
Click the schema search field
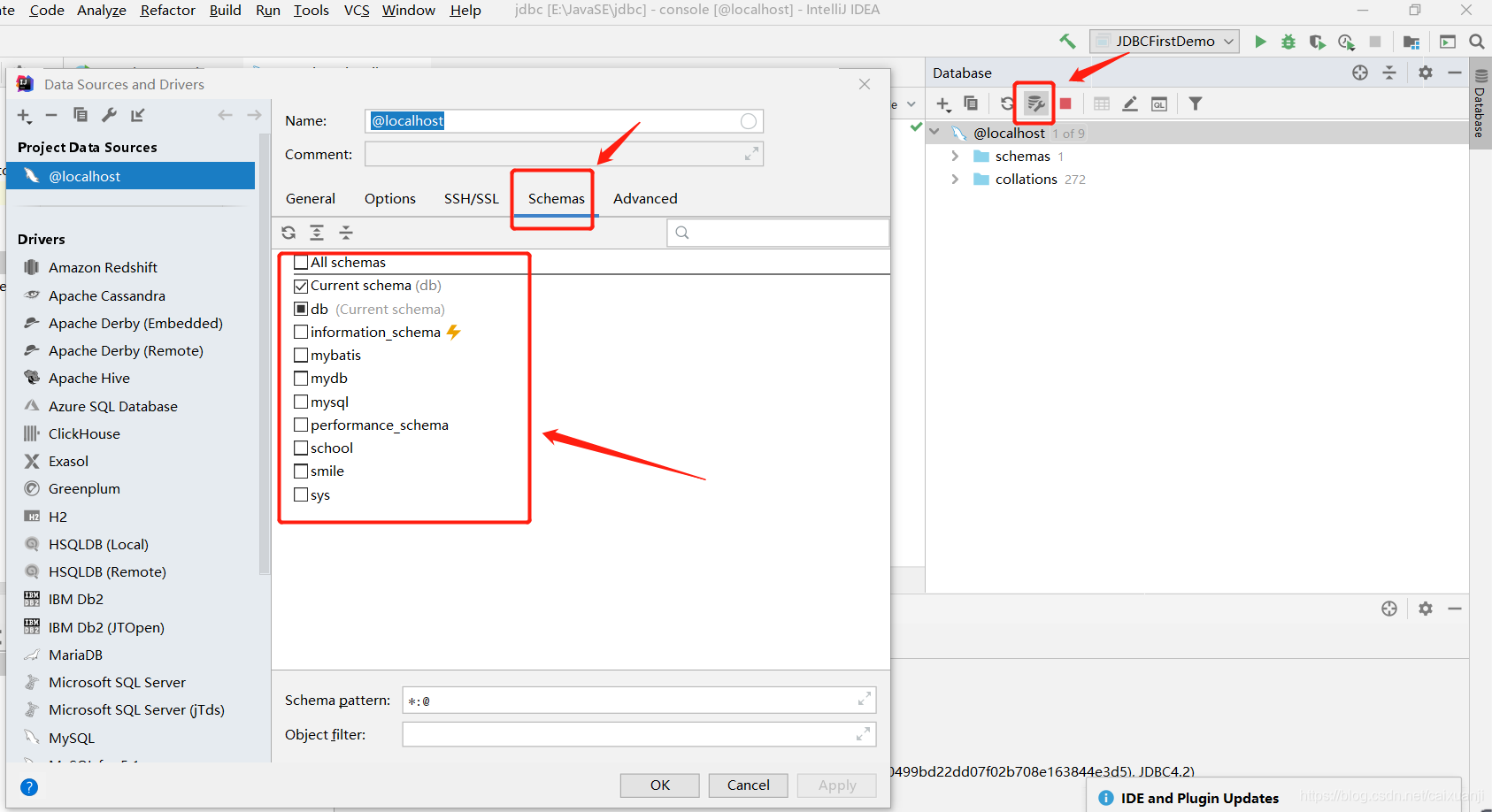click(x=778, y=233)
